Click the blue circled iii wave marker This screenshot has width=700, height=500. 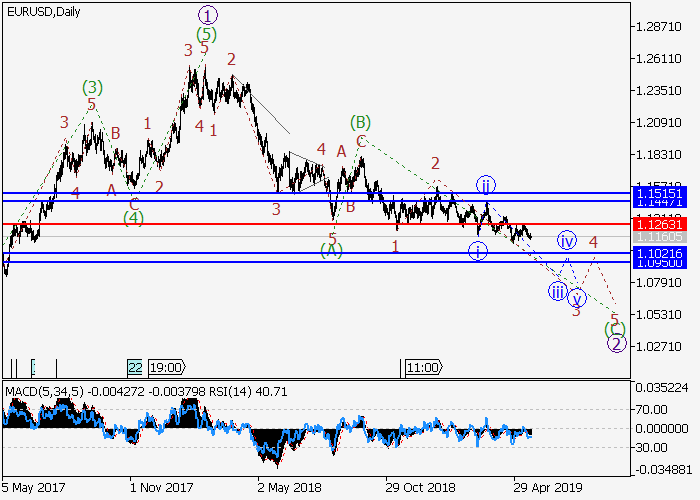click(x=556, y=291)
